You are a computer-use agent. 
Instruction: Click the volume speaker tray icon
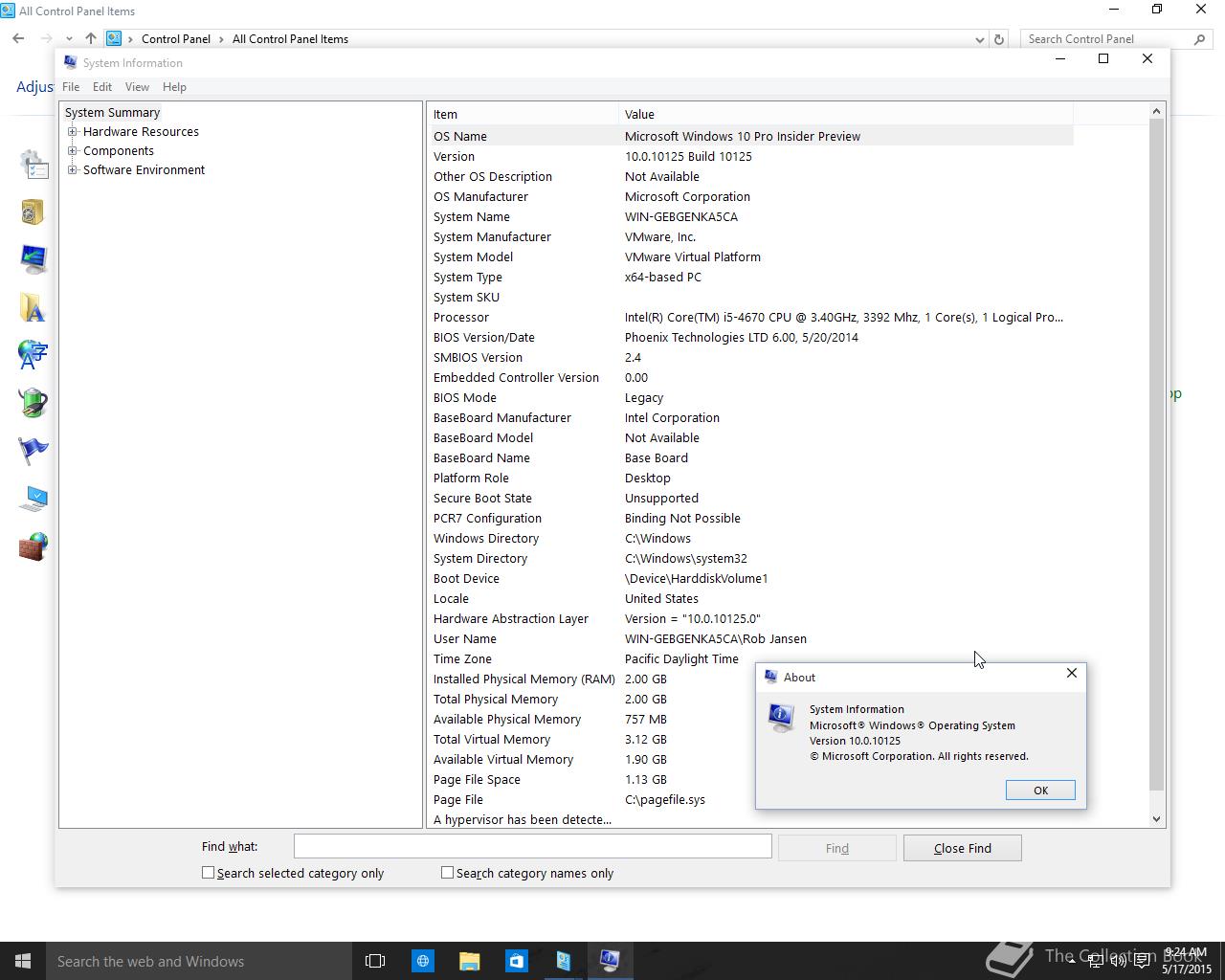tap(1119, 962)
